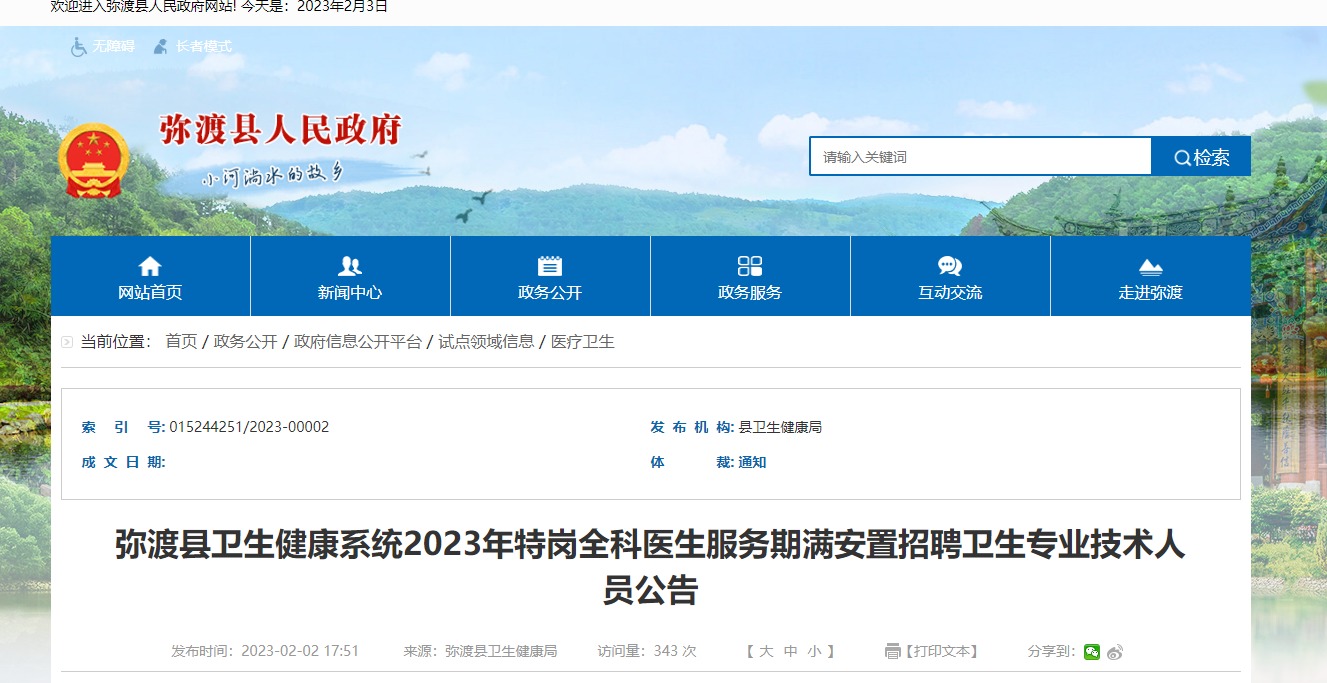Viewport: 1327px width, 683px height.
Task: Click index number 015244251/2023-00002
Action: [x=249, y=427]
